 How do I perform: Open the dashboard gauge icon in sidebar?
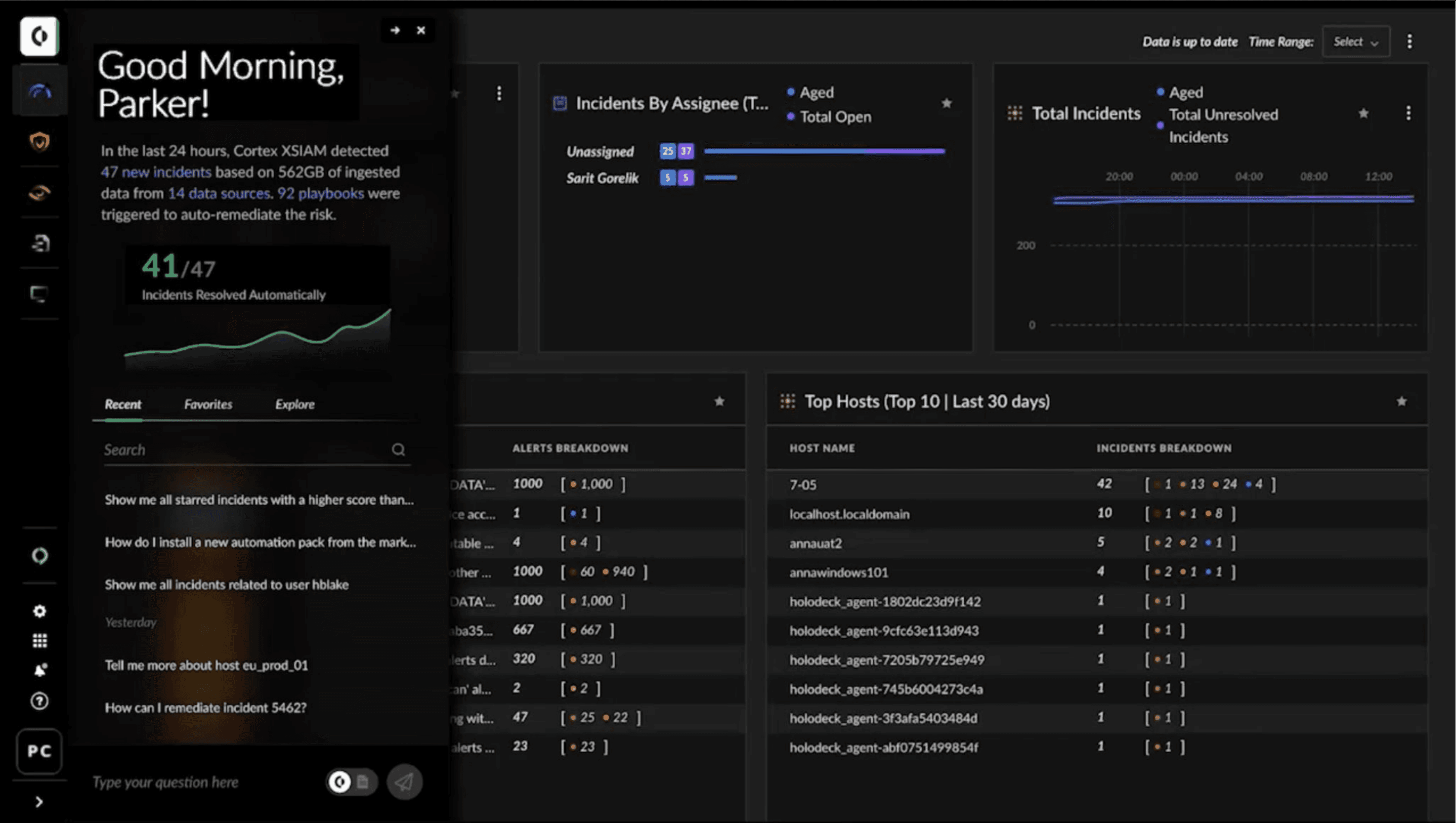39,91
